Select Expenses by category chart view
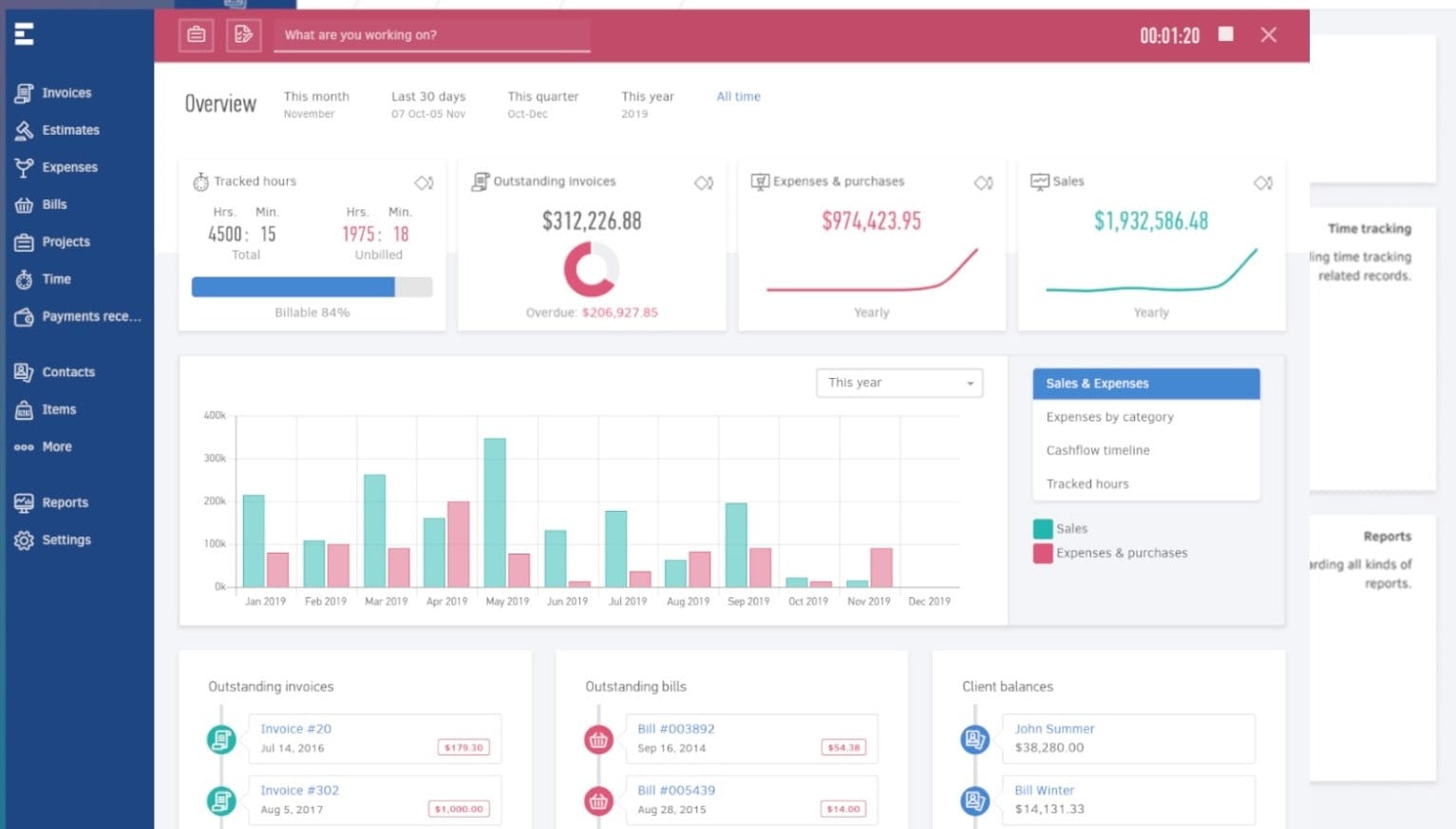 (x=1146, y=417)
